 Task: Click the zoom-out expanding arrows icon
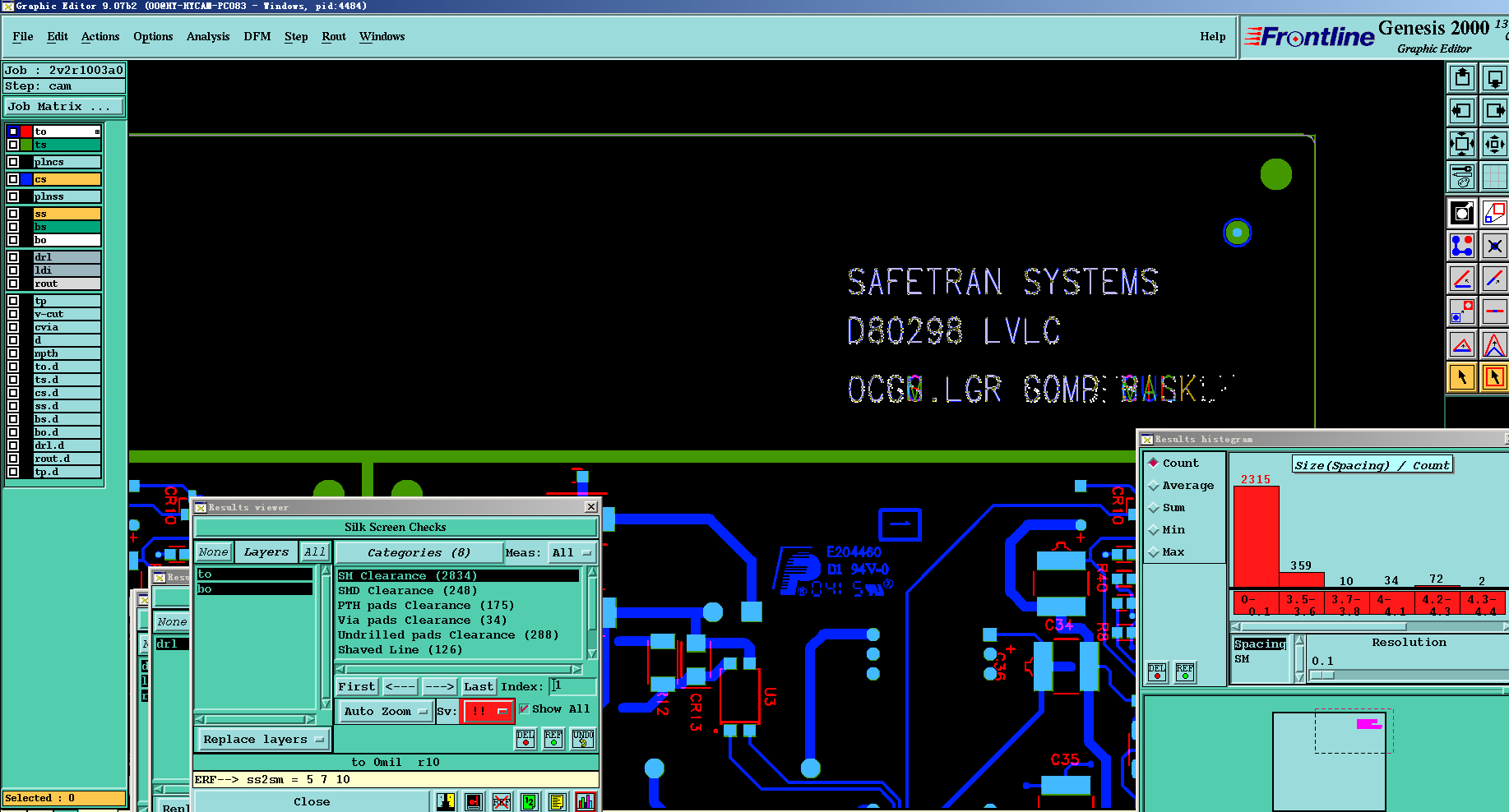pos(1462,143)
